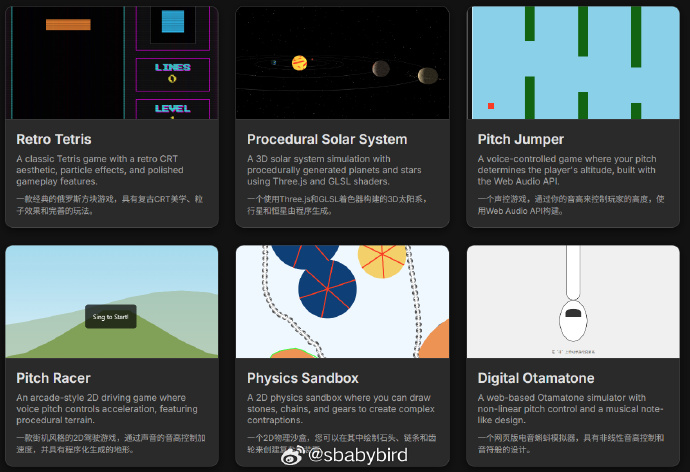Click the orange sun in solar system preview
Viewport: 690px width, 472px height.
pos(299,63)
